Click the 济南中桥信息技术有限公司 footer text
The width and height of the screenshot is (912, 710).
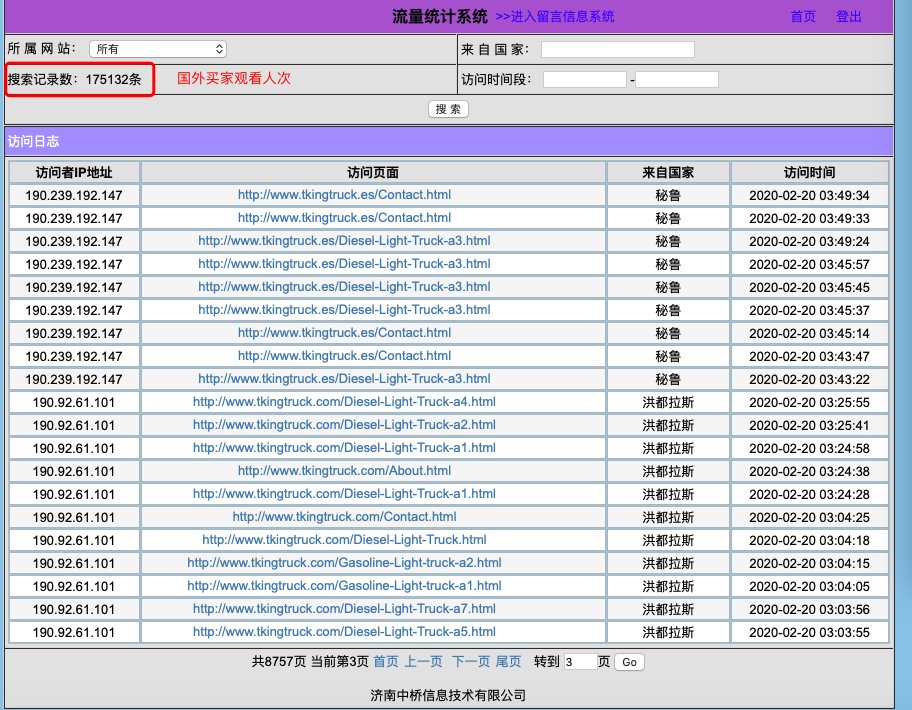[448, 695]
